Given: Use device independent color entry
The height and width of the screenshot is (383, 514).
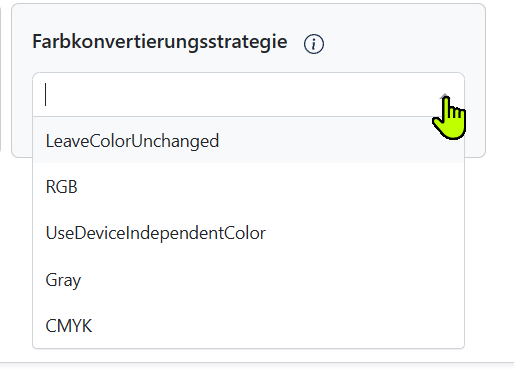Looking at the screenshot, I should pyautogui.click(x=248, y=233).
